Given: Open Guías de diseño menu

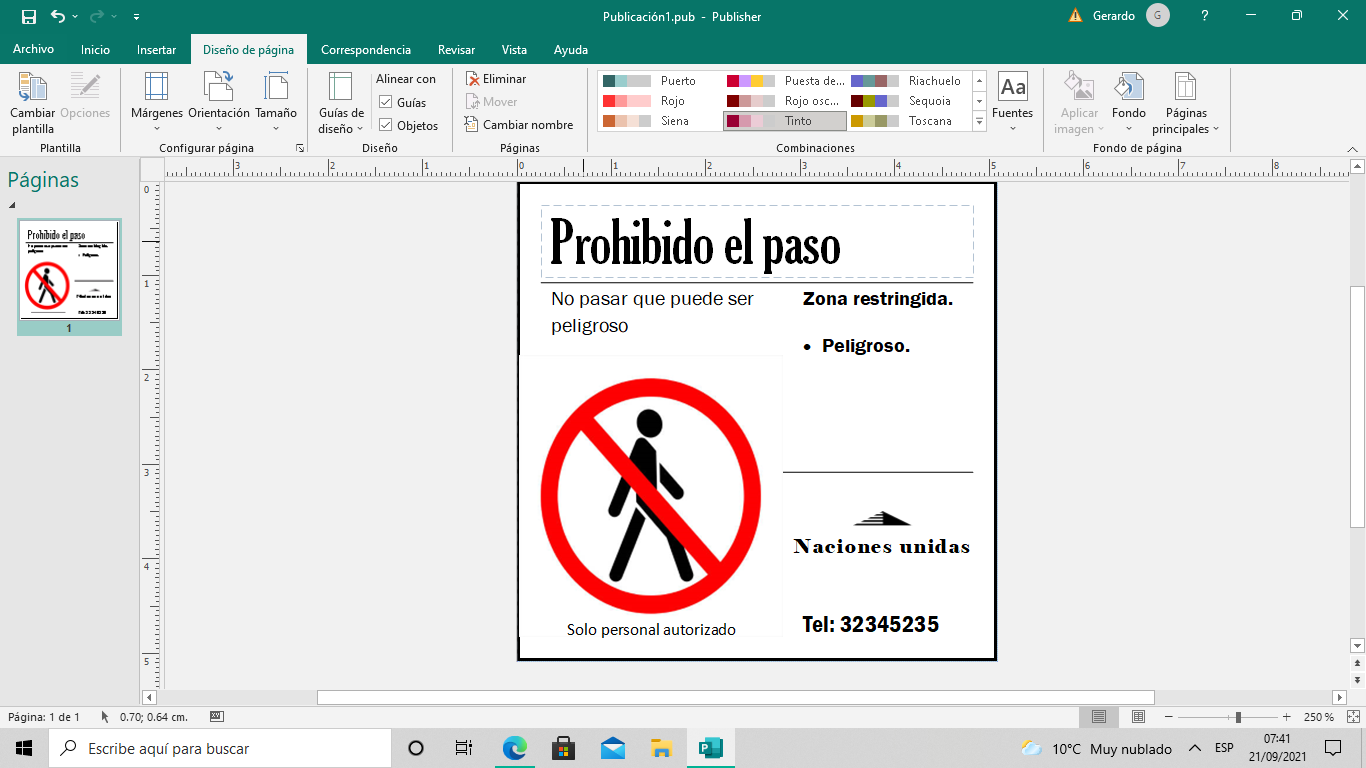Looking at the screenshot, I should pos(341,103).
